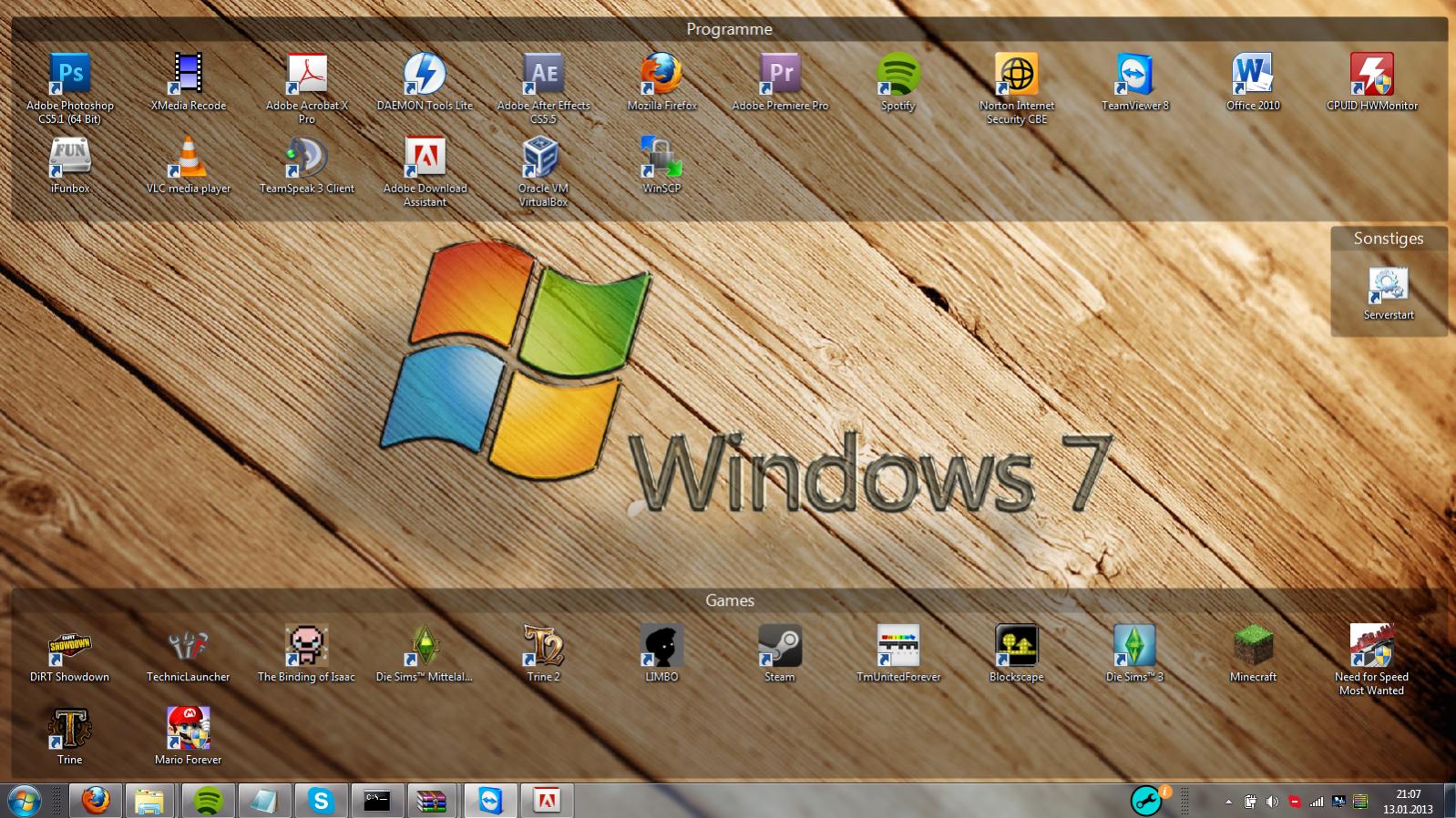Launch Minecraft from Games group
This screenshot has width=1456, height=818.
(1253, 653)
